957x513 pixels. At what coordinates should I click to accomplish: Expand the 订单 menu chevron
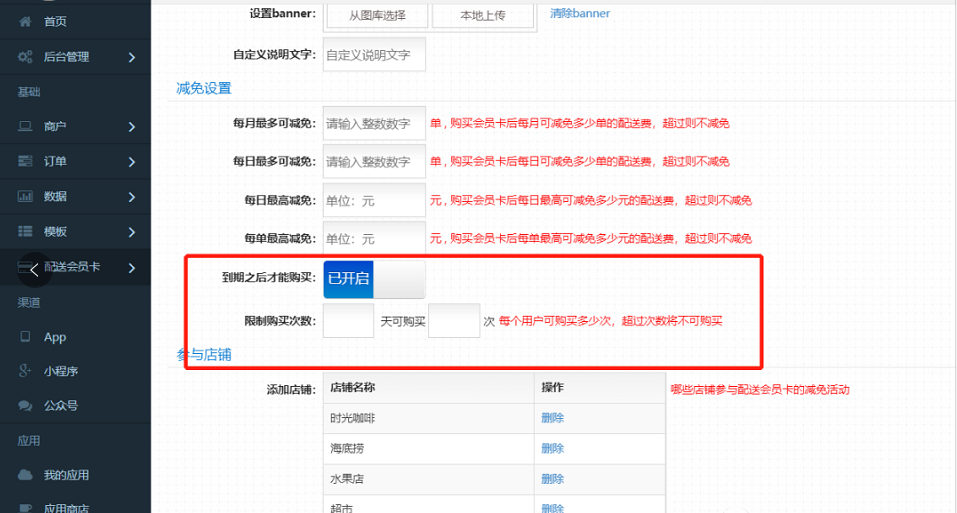coord(132,162)
